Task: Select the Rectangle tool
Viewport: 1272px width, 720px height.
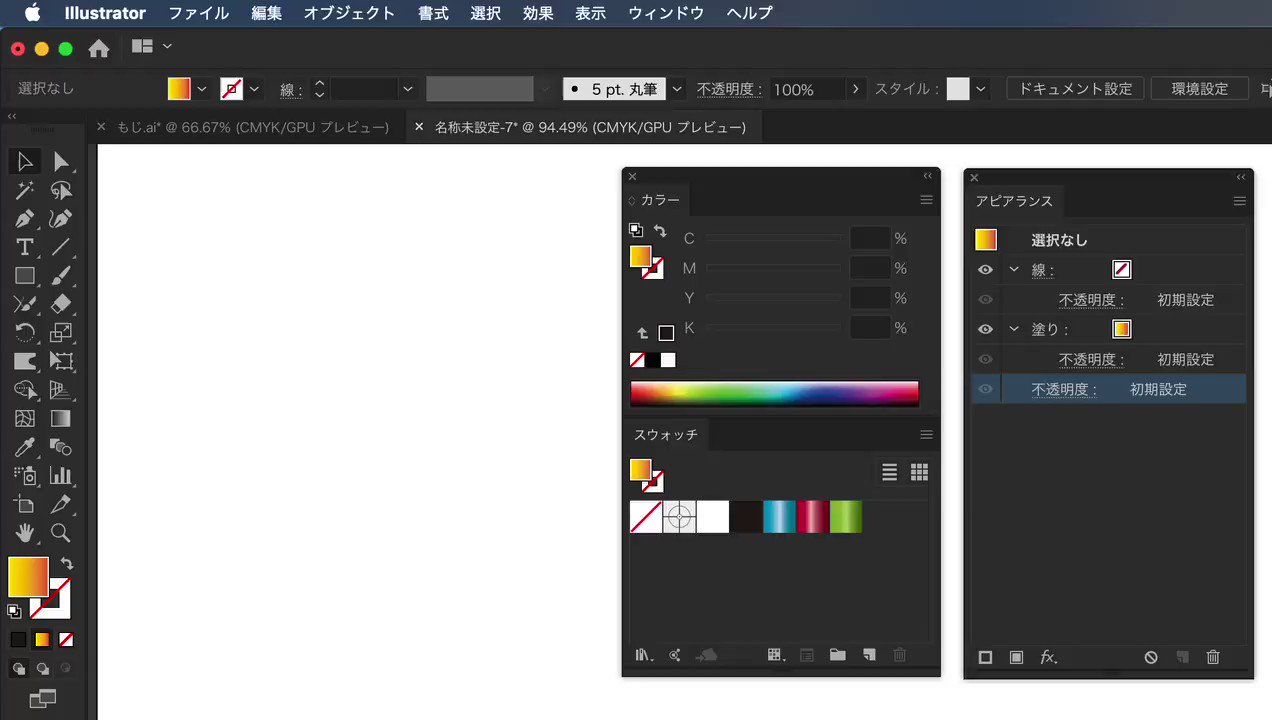Action: point(25,276)
